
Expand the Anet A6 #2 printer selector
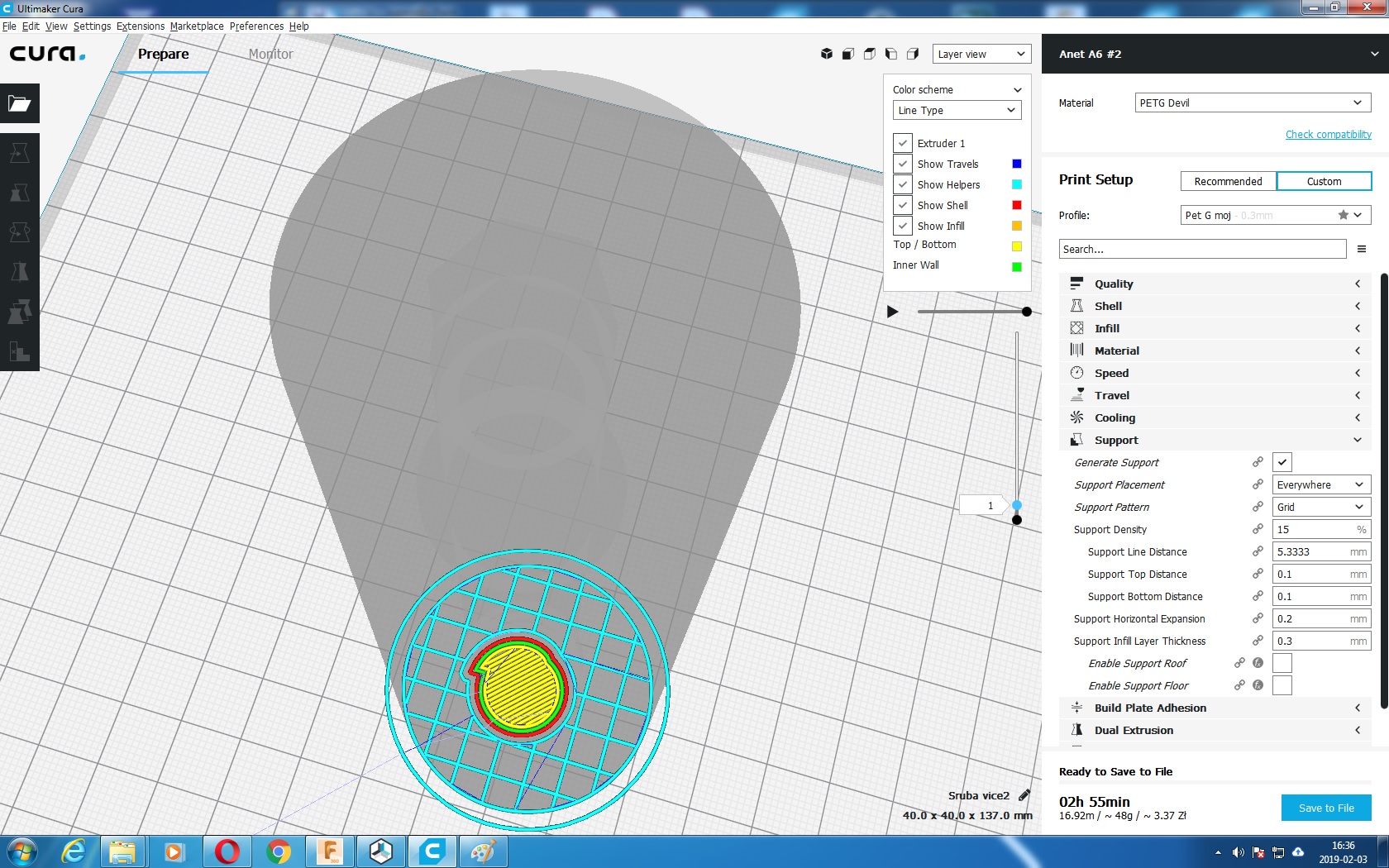1215,54
